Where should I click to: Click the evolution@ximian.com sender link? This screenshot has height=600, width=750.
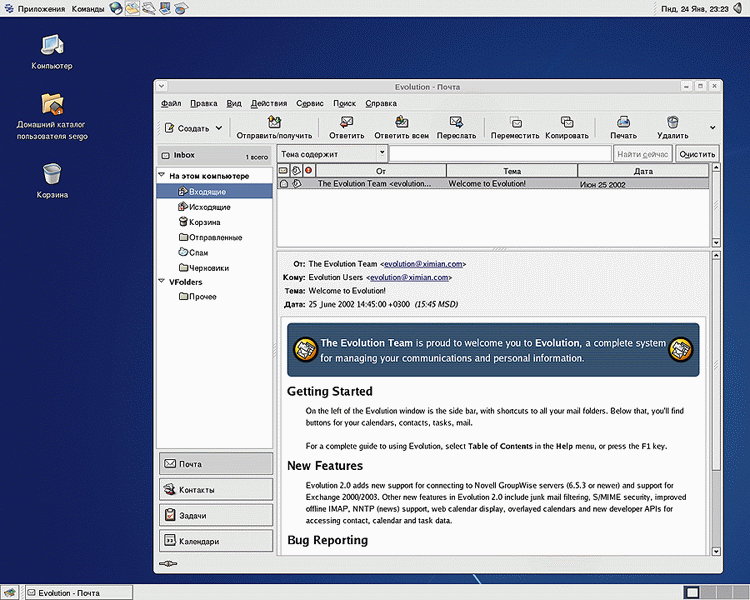coord(425,264)
